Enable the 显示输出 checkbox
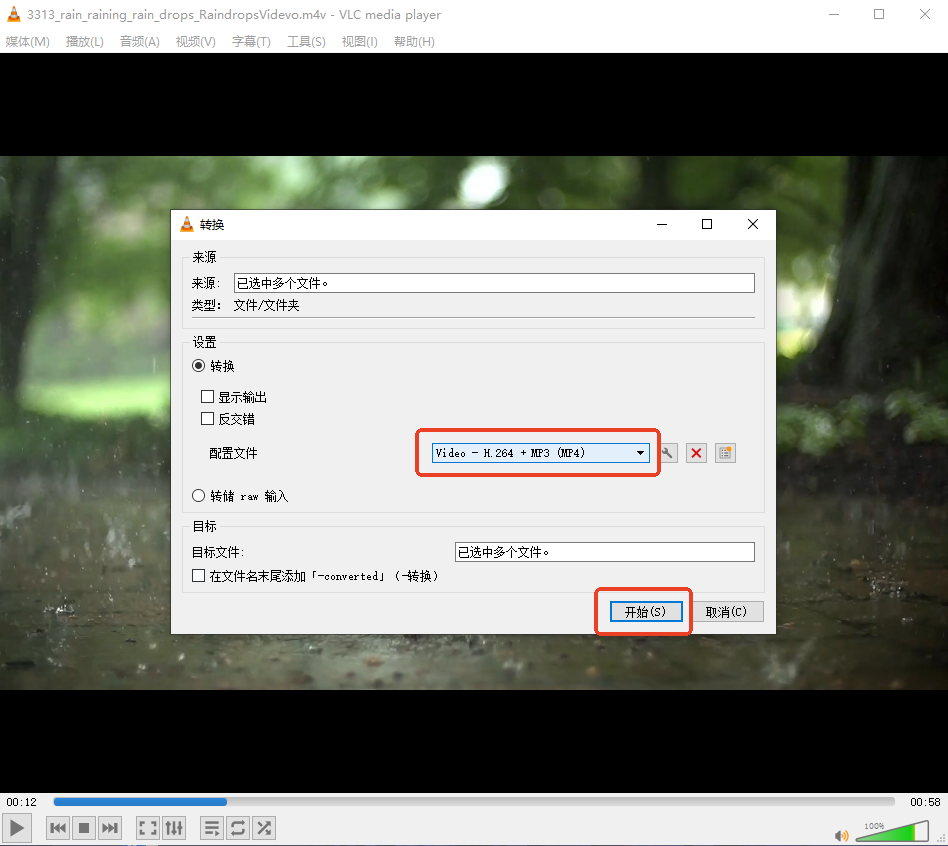This screenshot has height=846, width=948. click(207, 396)
